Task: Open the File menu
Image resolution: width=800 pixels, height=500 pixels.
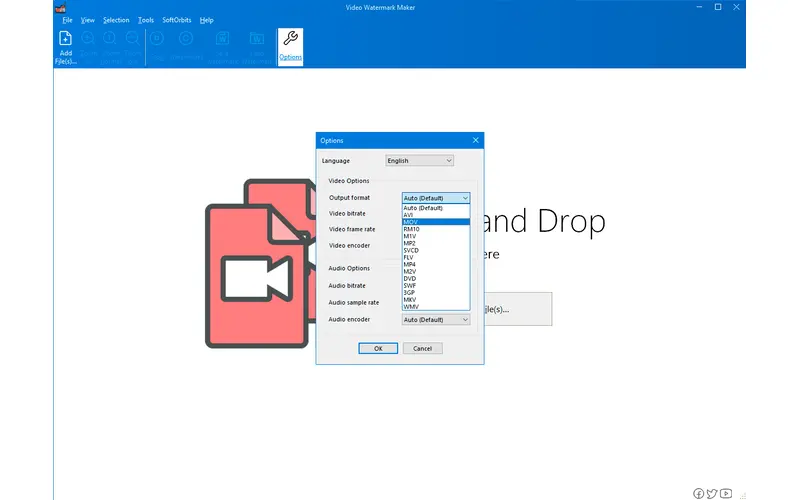Action: 67,20
